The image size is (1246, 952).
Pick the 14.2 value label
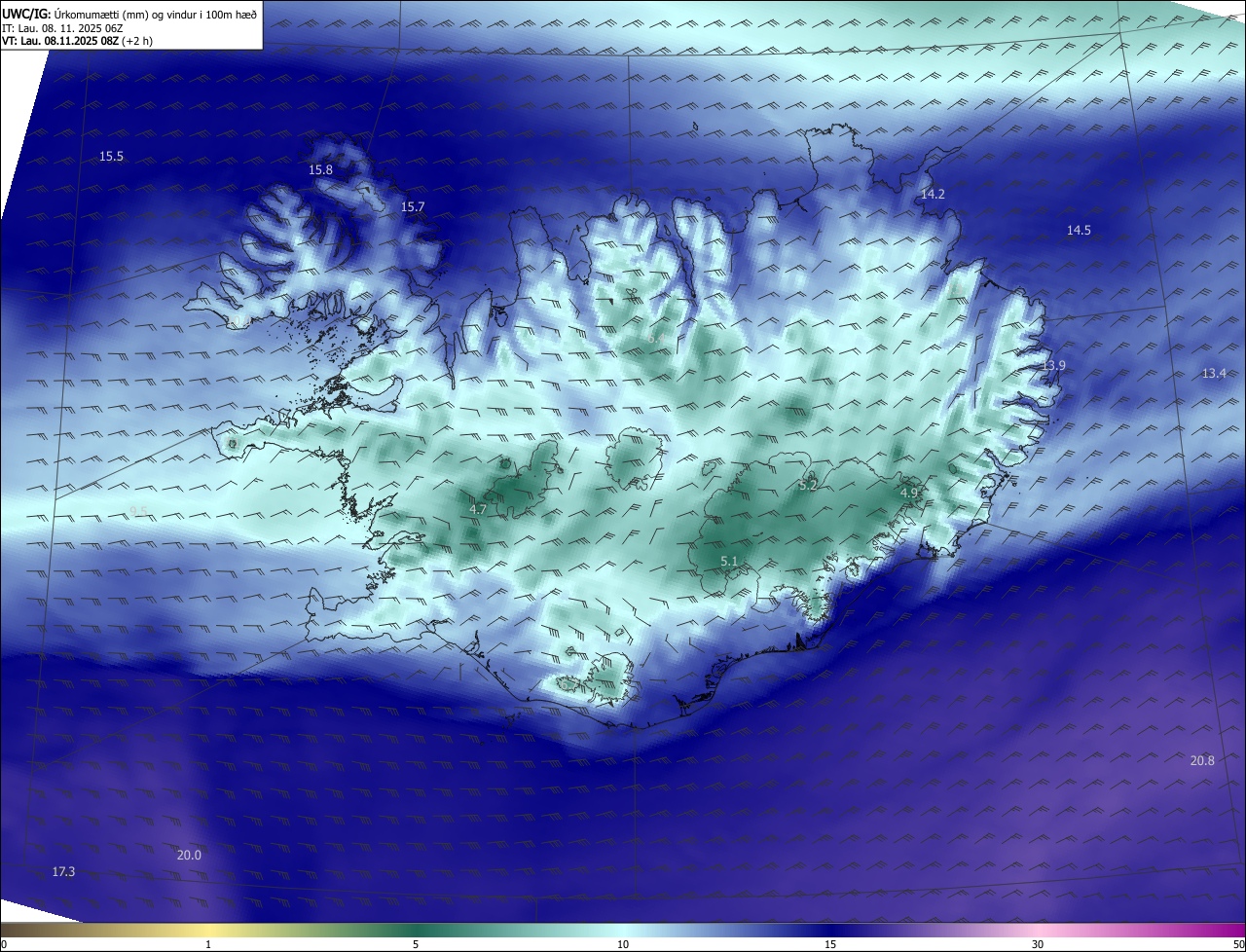933,195
